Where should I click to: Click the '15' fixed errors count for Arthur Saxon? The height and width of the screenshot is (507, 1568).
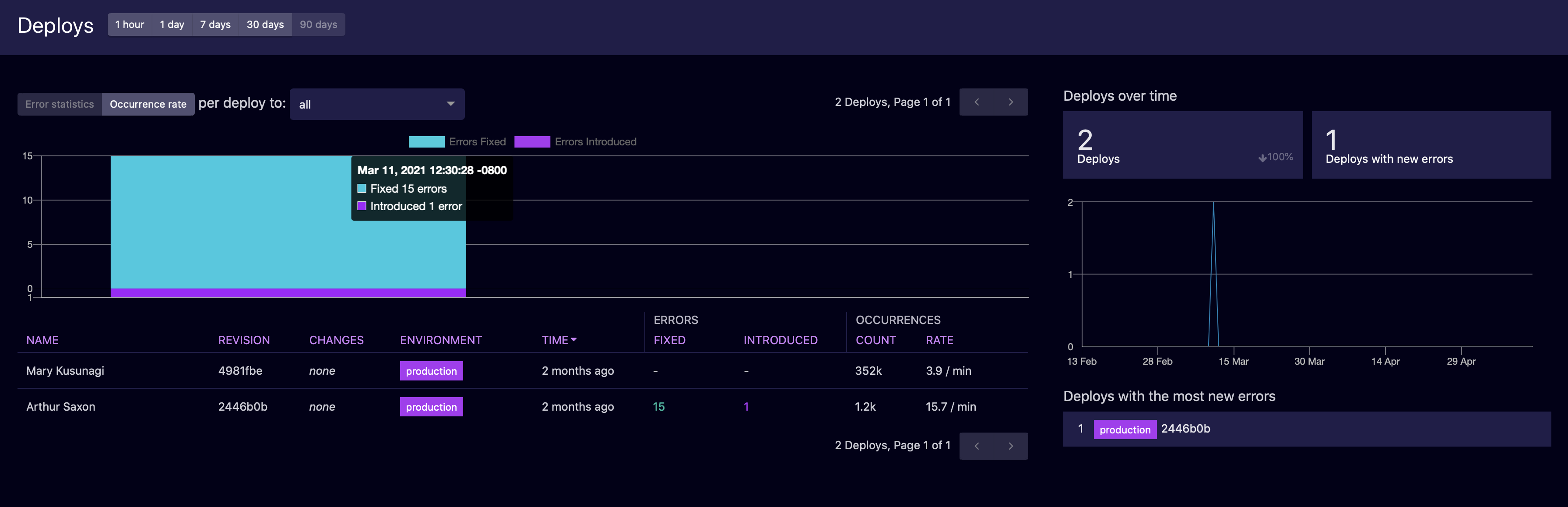659,407
